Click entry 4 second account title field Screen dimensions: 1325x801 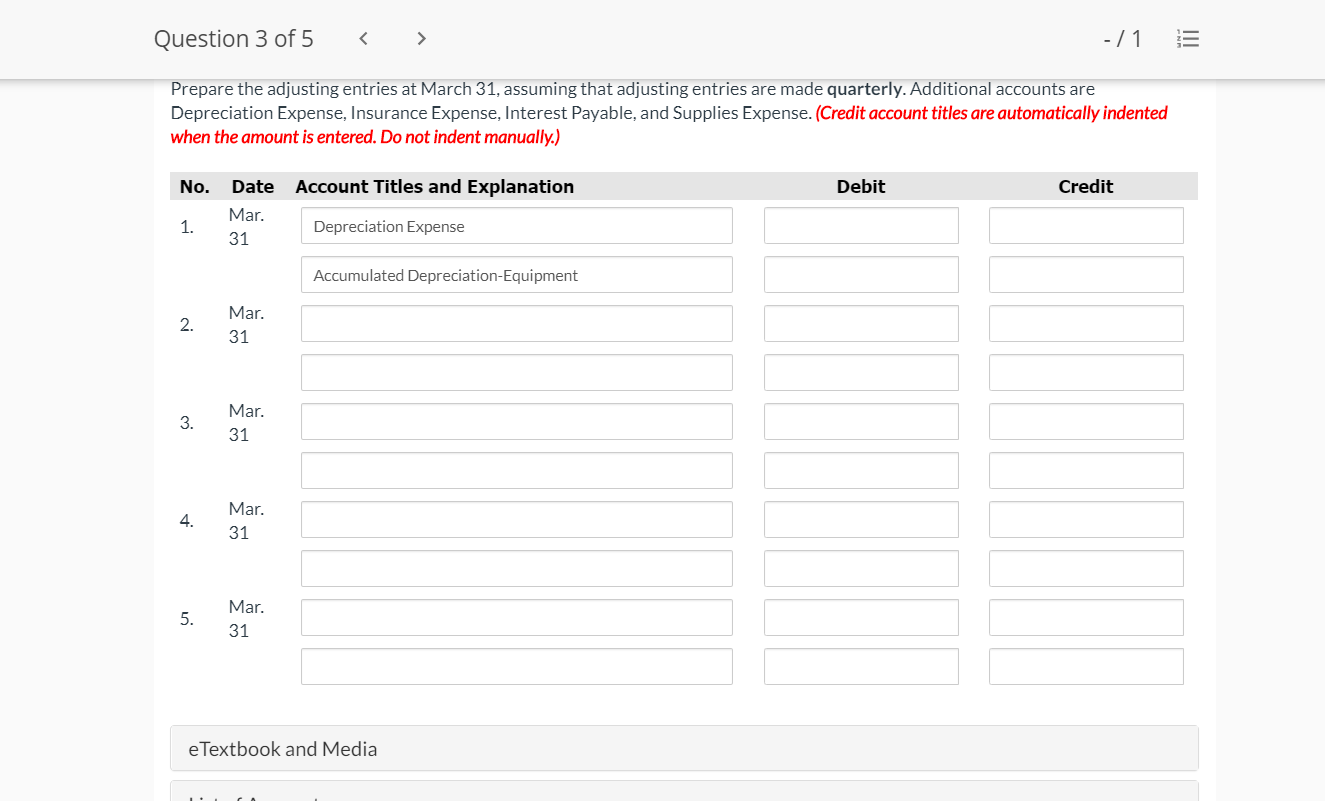point(517,569)
